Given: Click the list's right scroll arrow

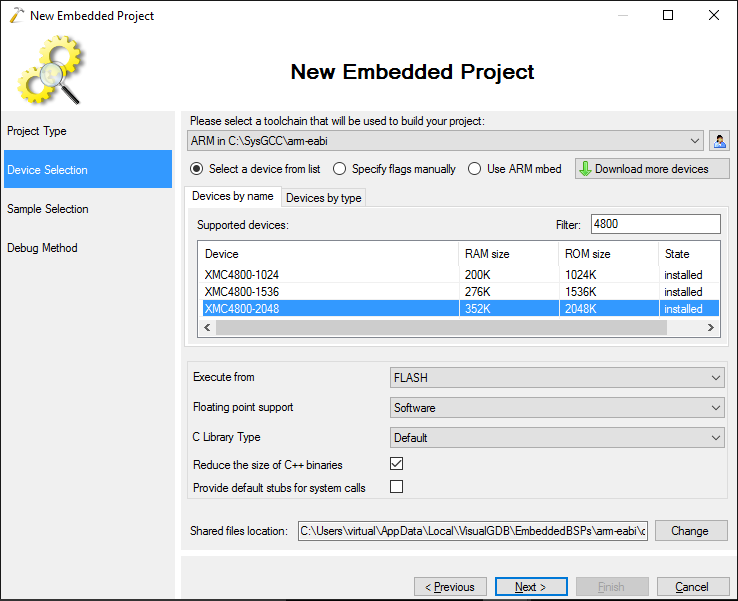Looking at the screenshot, I should tap(711, 328).
